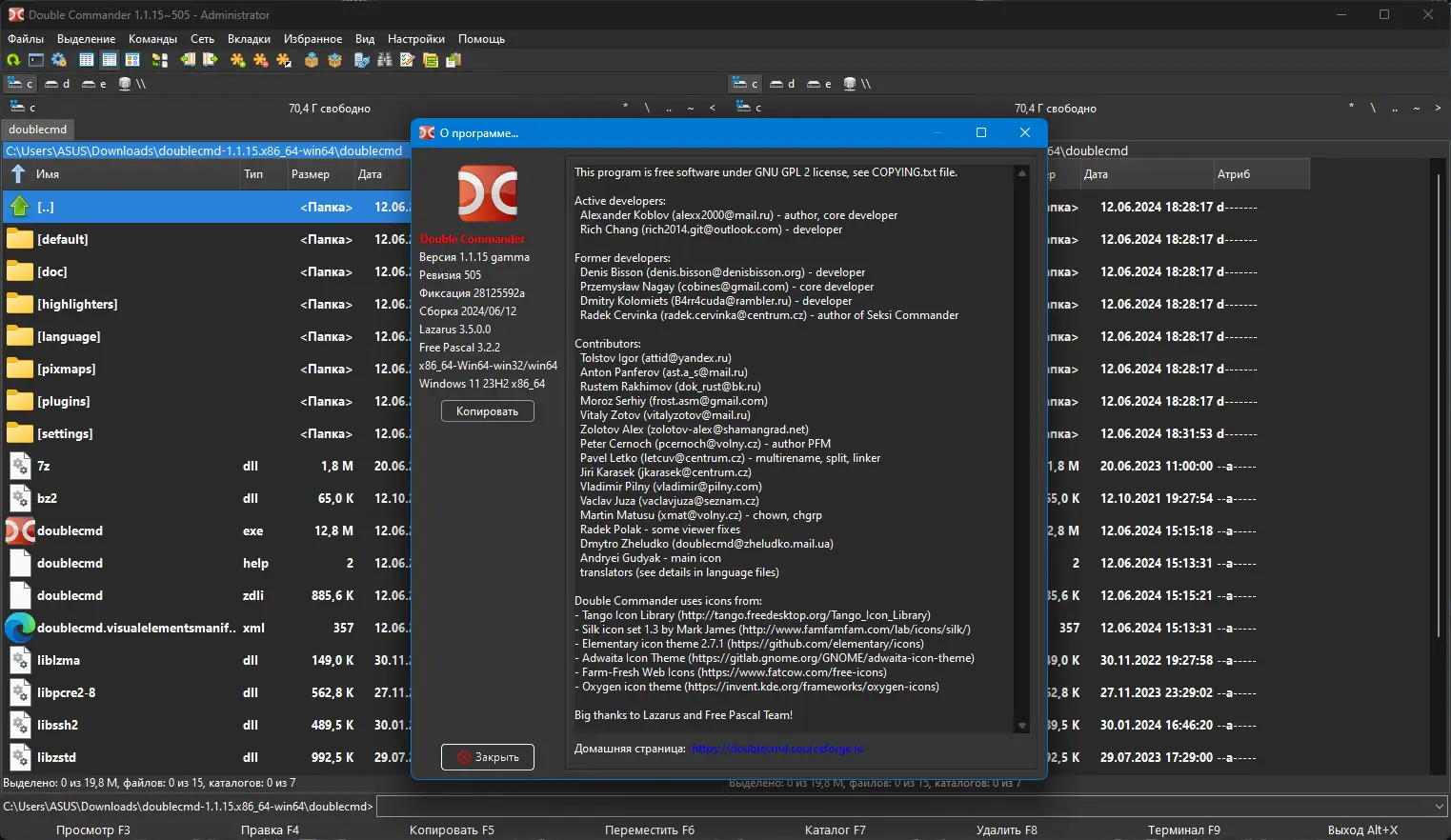Click the Закрыть button in About dialog
The image size is (1451, 840).
pos(488,757)
